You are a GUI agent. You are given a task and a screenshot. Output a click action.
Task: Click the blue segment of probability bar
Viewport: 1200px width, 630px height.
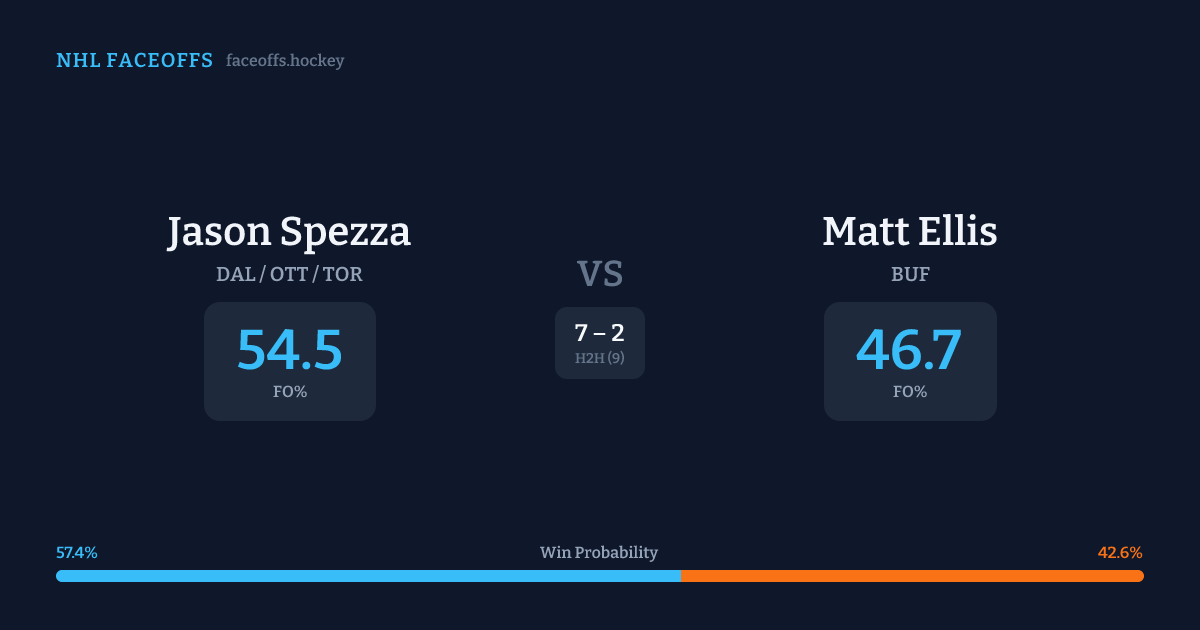[x=368, y=576]
